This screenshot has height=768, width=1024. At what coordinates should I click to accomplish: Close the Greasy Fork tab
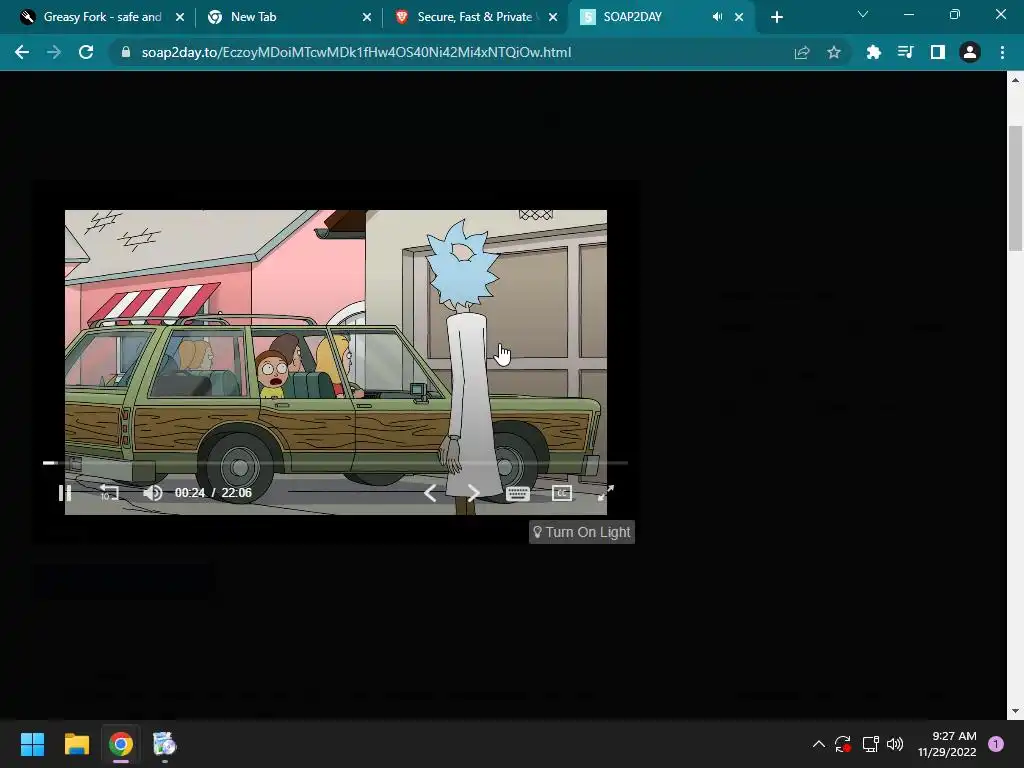(180, 17)
